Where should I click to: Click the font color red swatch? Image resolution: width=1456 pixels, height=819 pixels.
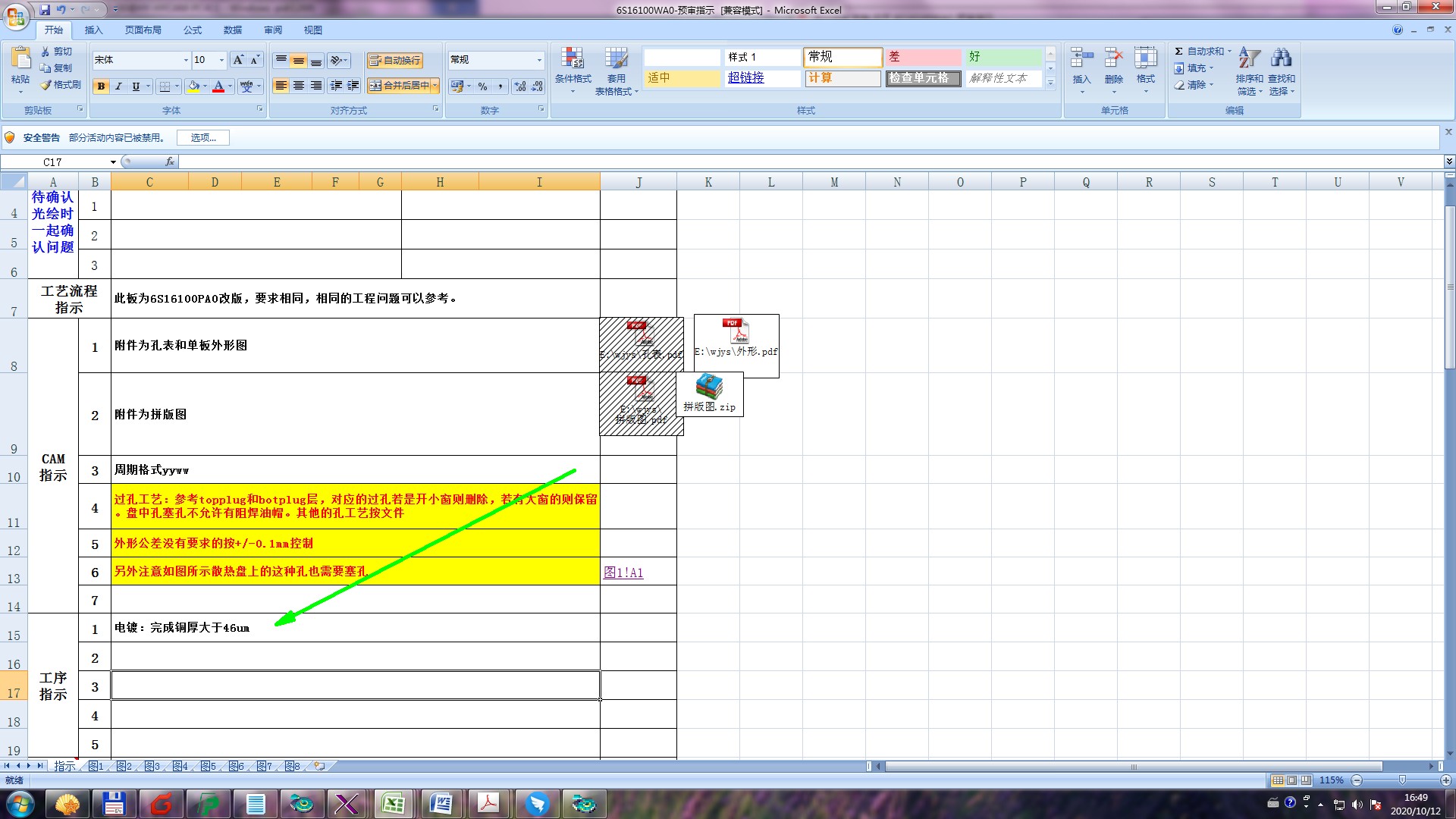(x=218, y=86)
